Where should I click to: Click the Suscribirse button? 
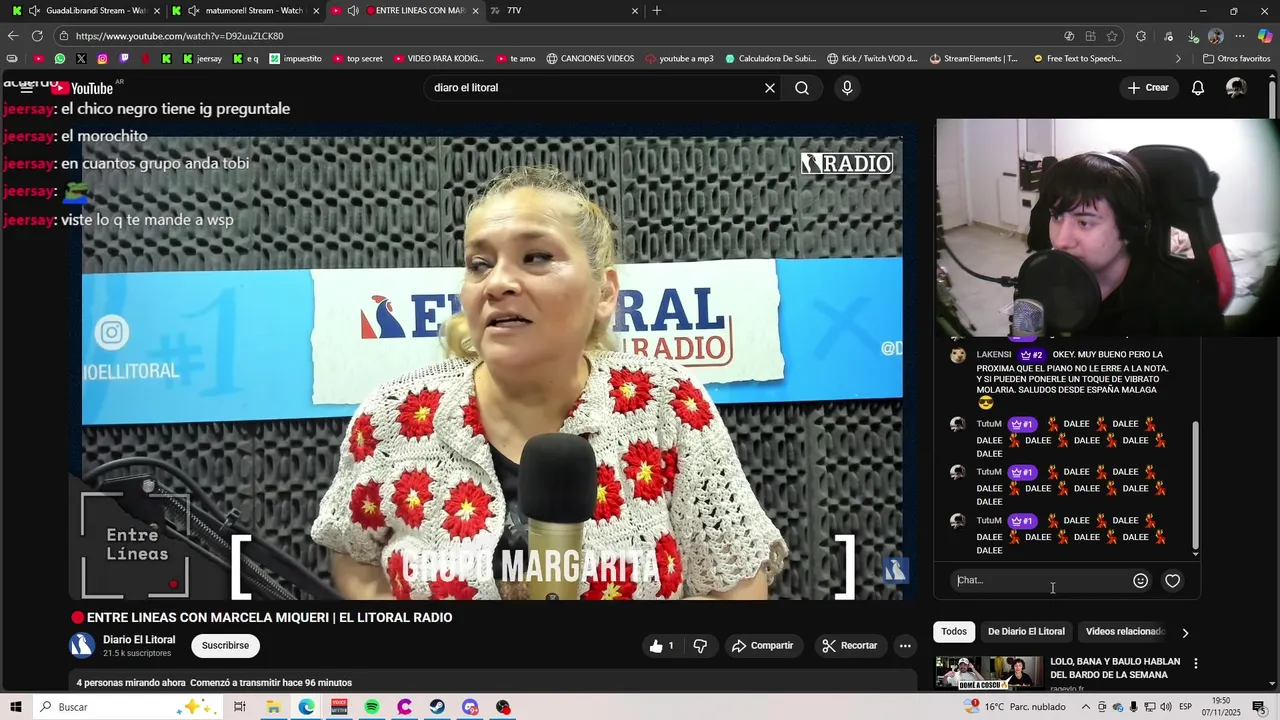tap(225, 646)
